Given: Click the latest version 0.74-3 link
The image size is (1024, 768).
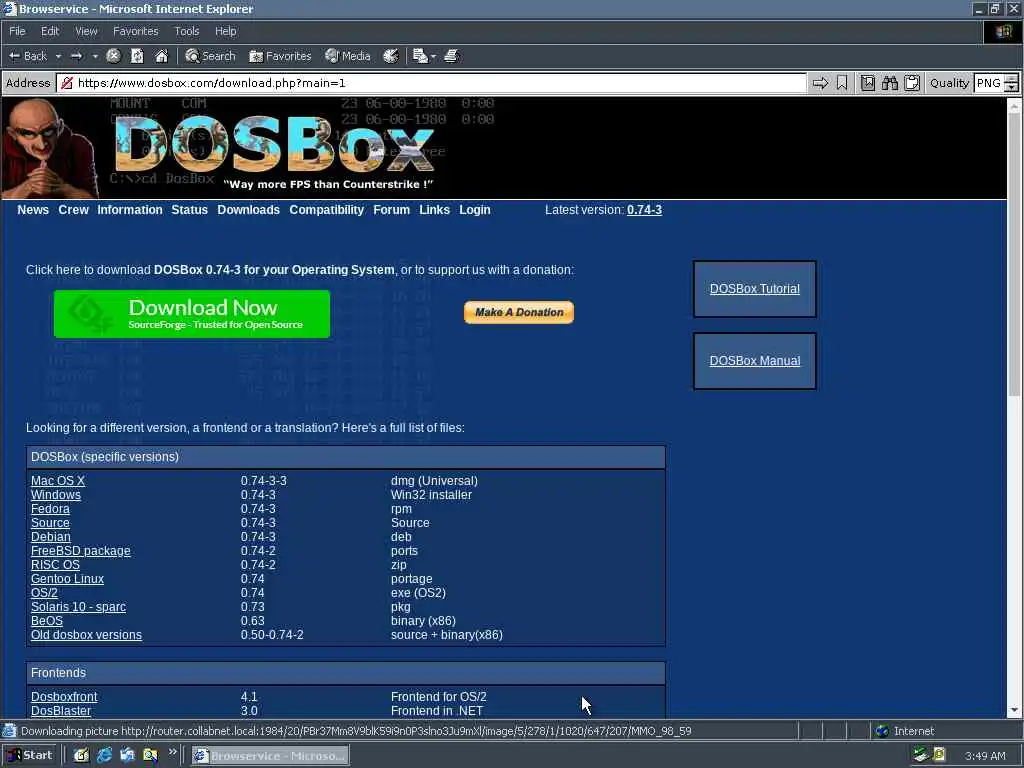Looking at the screenshot, I should coord(644,210).
